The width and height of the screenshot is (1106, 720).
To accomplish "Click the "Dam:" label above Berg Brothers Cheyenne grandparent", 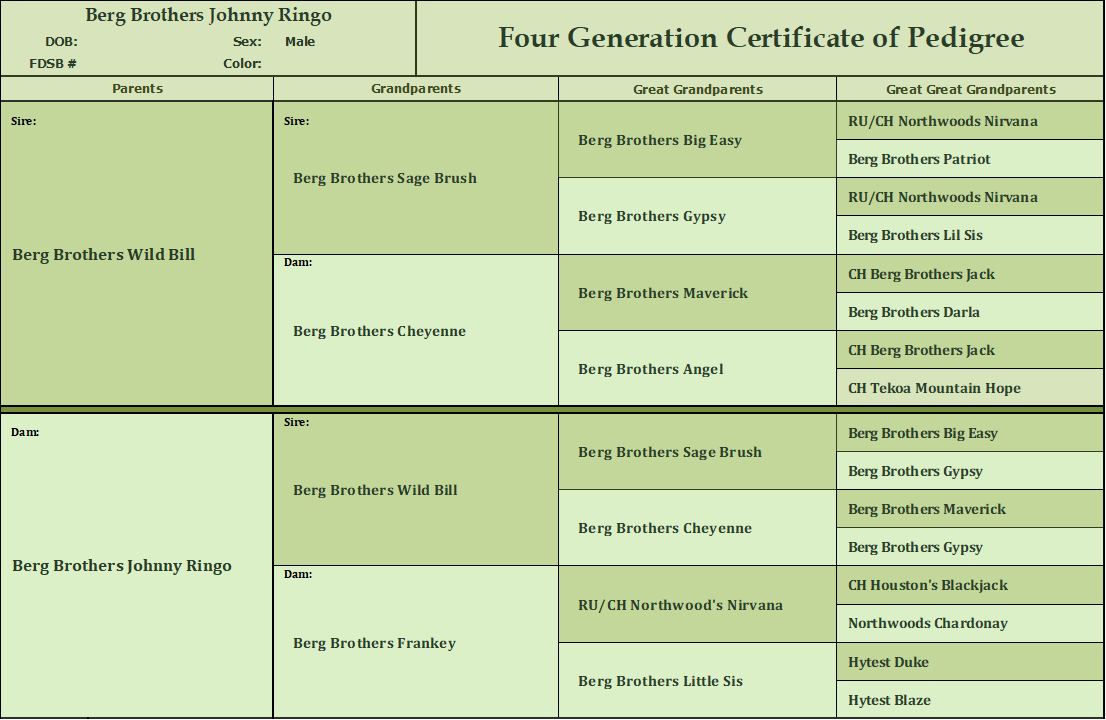I will (298, 262).
